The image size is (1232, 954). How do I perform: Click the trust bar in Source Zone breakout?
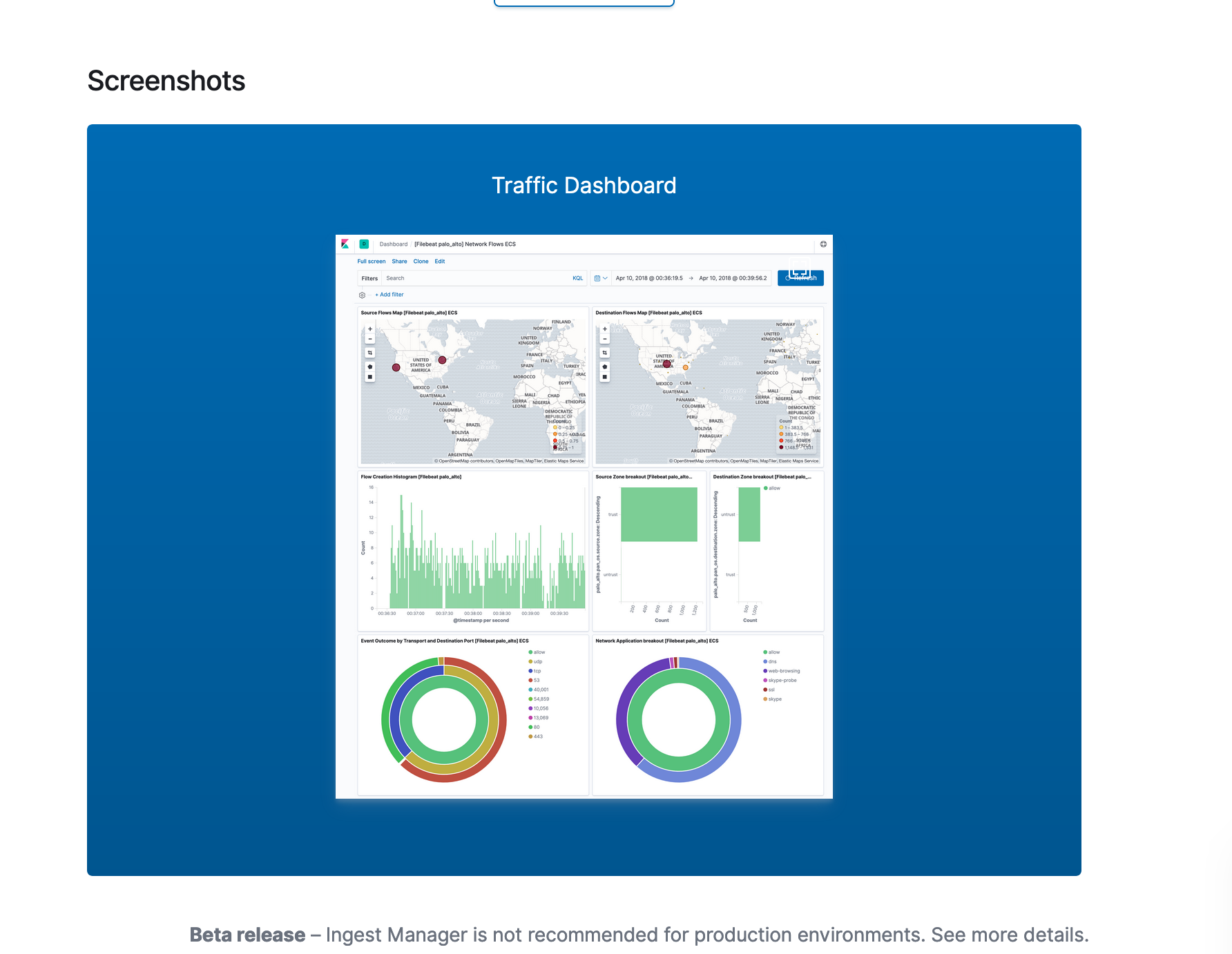point(659,514)
